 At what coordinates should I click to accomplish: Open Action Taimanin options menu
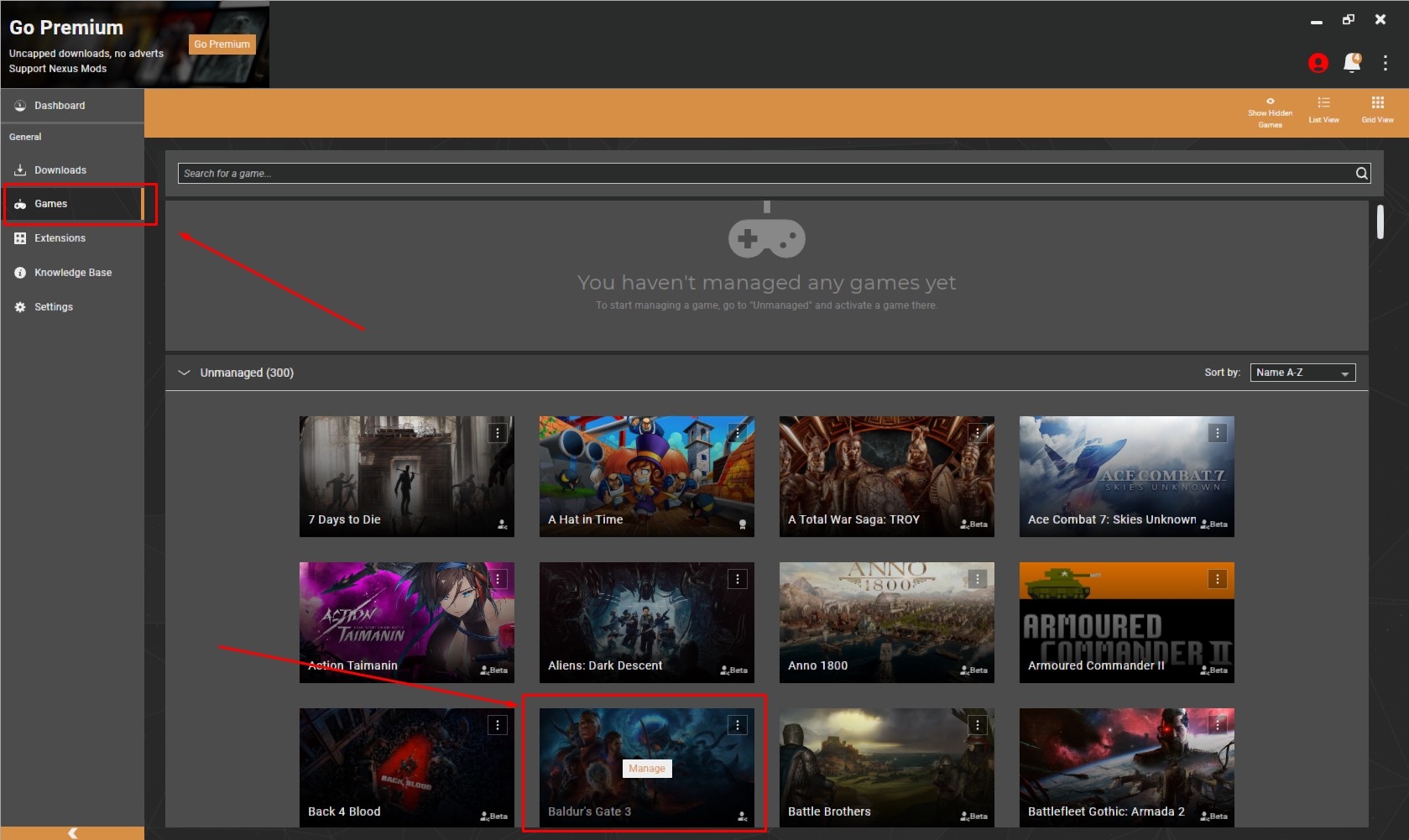pos(498,579)
